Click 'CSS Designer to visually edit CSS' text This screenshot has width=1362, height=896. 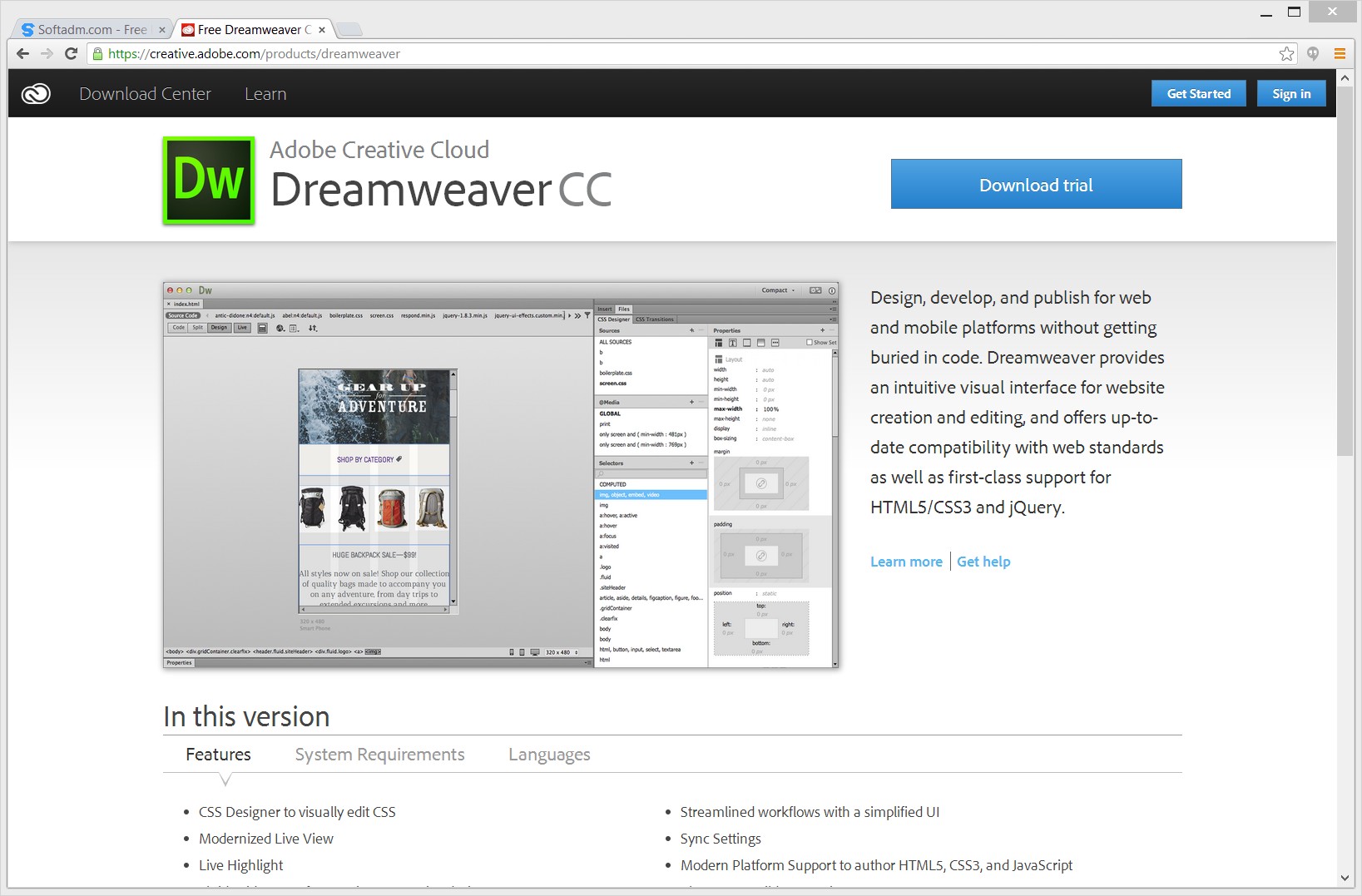click(297, 812)
